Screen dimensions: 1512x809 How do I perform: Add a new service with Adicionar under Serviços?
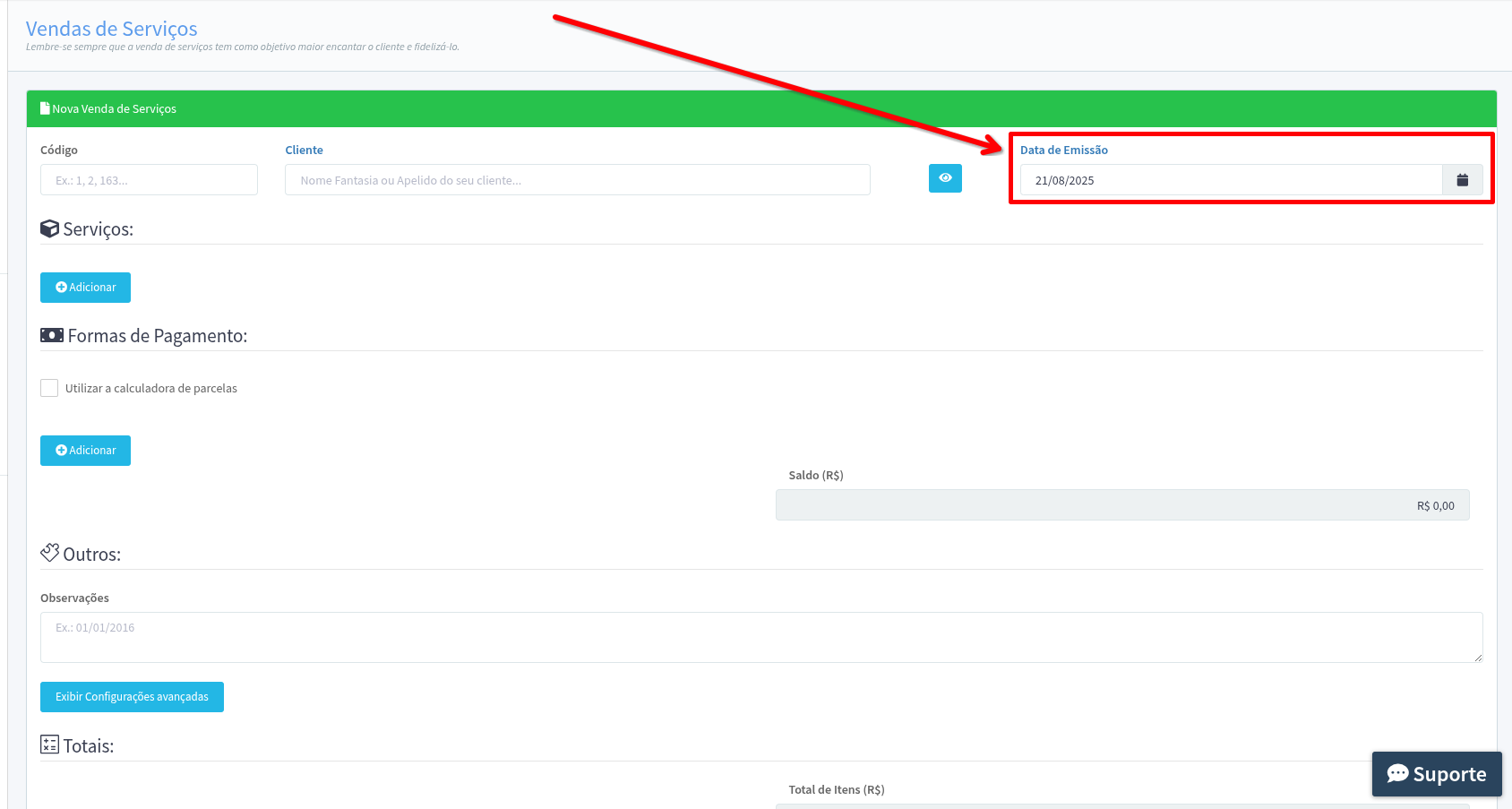pos(86,288)
